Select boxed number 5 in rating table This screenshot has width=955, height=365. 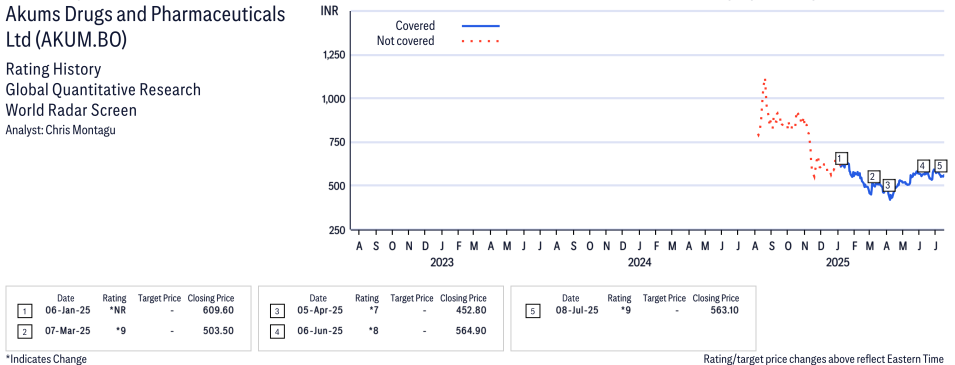tap(532, 311)
